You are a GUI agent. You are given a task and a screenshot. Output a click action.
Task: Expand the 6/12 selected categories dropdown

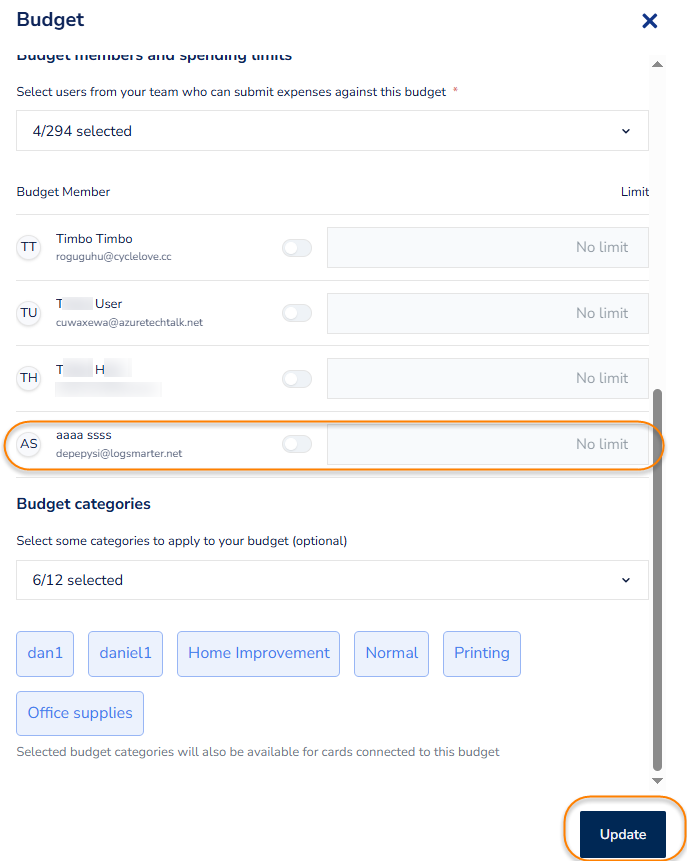pyautogui.click(x=332, y=580)
